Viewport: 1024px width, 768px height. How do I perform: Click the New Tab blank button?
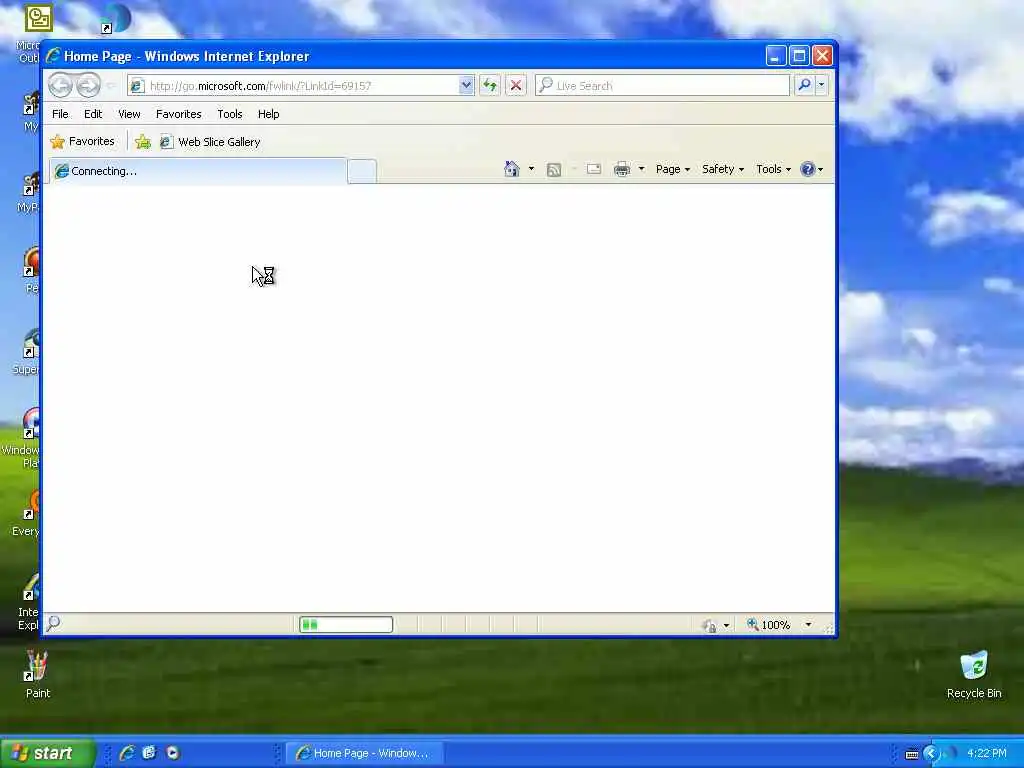point(362,172)
